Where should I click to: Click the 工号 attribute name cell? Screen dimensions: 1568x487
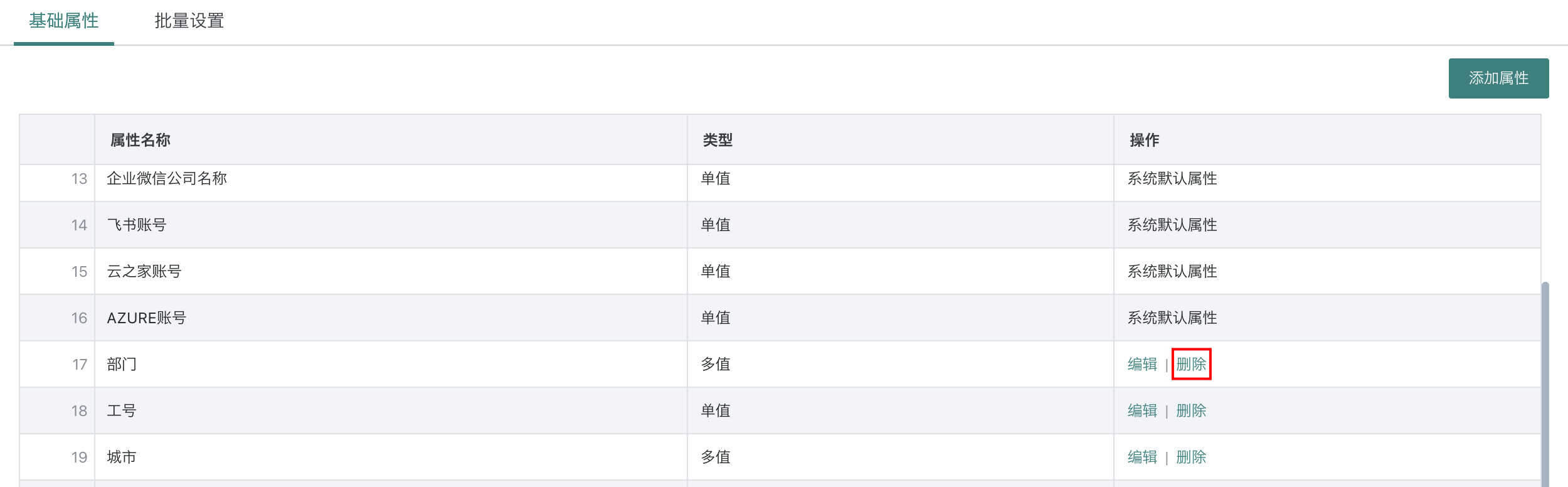pyautogui.click(x=122, y=411)
